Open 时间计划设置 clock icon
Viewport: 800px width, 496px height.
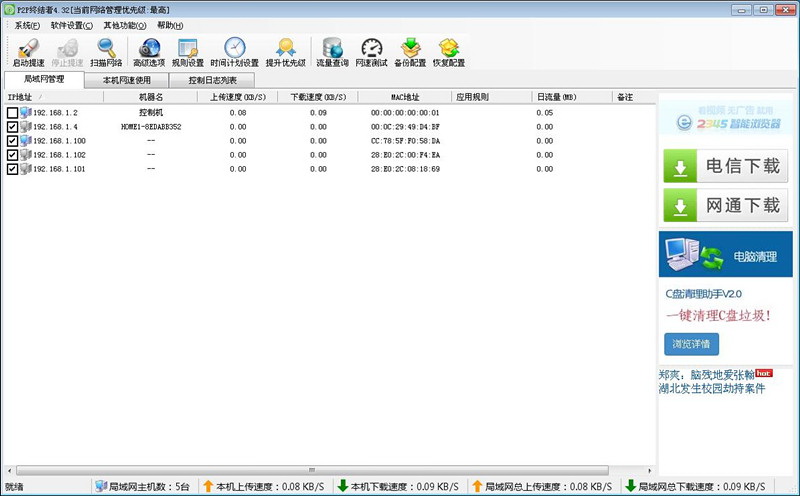tap(234, 47)
